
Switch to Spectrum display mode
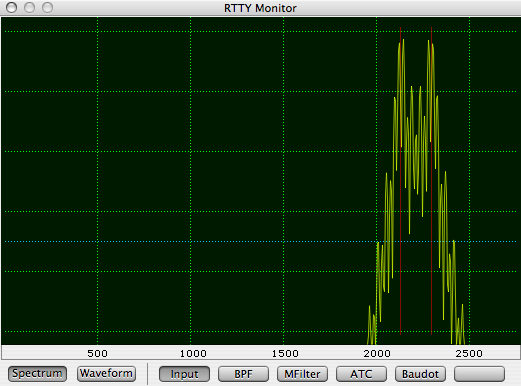pyautogui.click(x=37, y=374)
